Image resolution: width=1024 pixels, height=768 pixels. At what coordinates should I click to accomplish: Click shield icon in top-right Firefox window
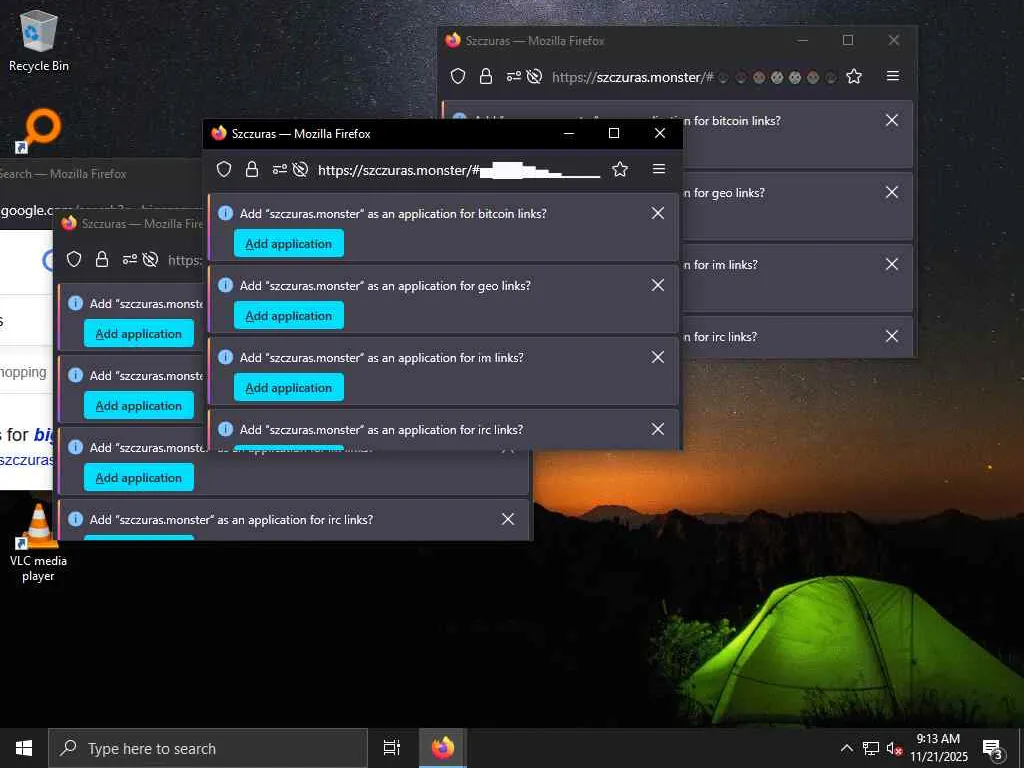pyautogui.click(x=458, y=77)
